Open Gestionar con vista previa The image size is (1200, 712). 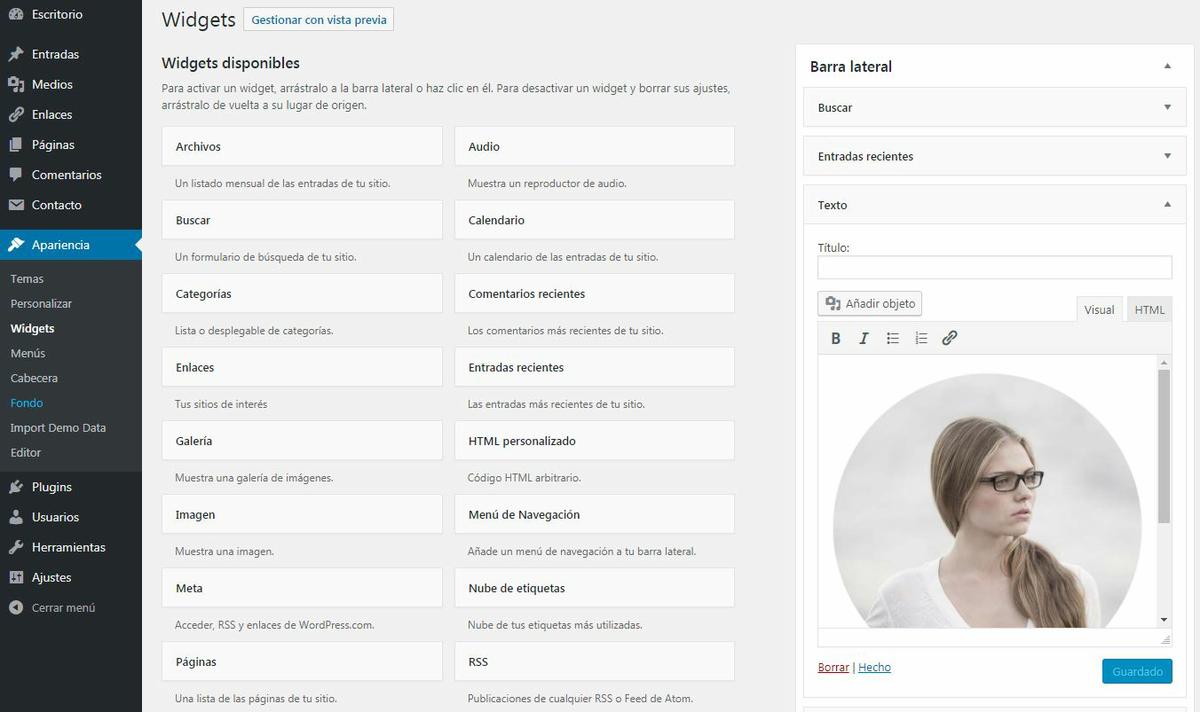[x=318, y=19]
